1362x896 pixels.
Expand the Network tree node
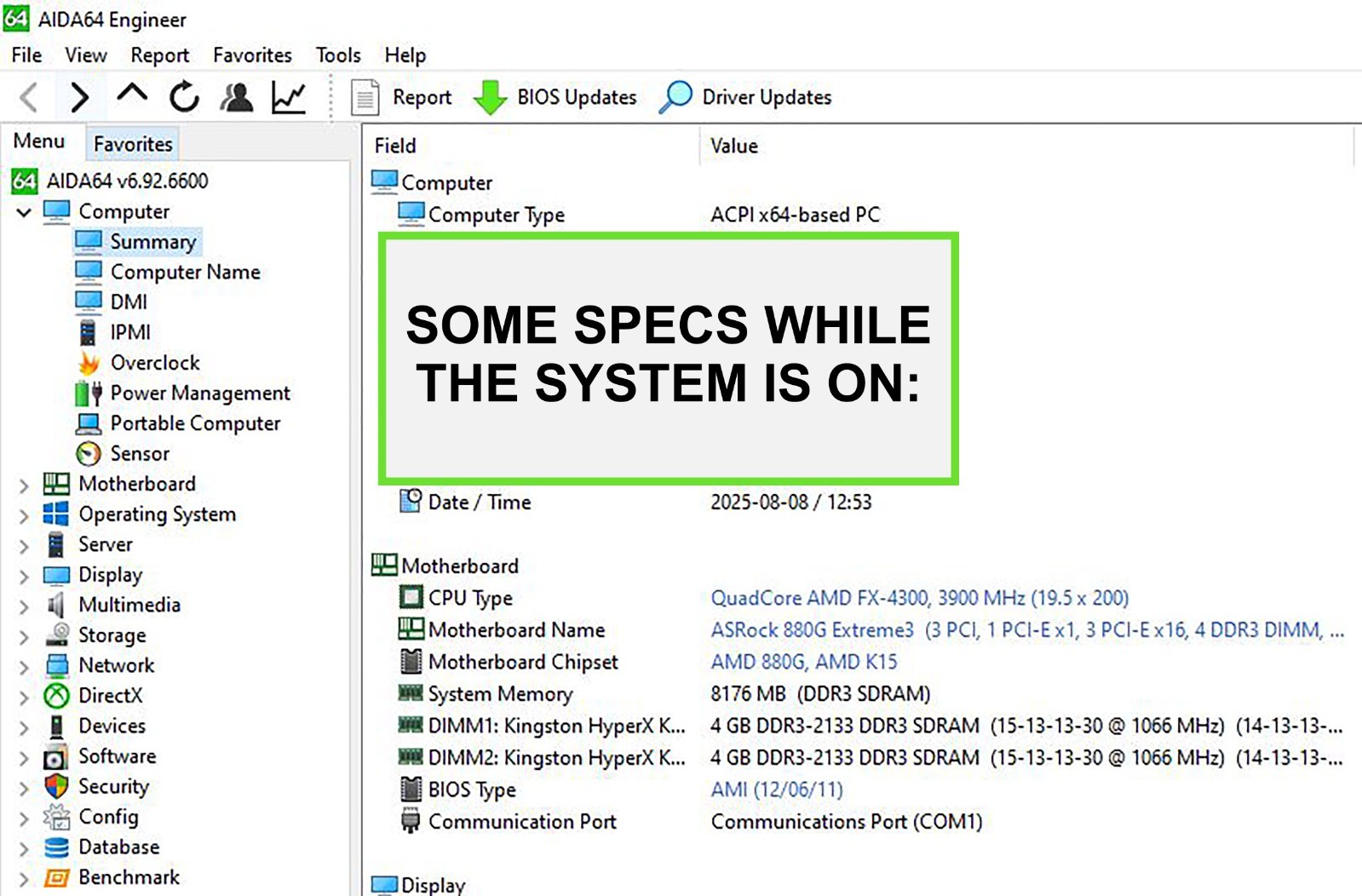24,667
